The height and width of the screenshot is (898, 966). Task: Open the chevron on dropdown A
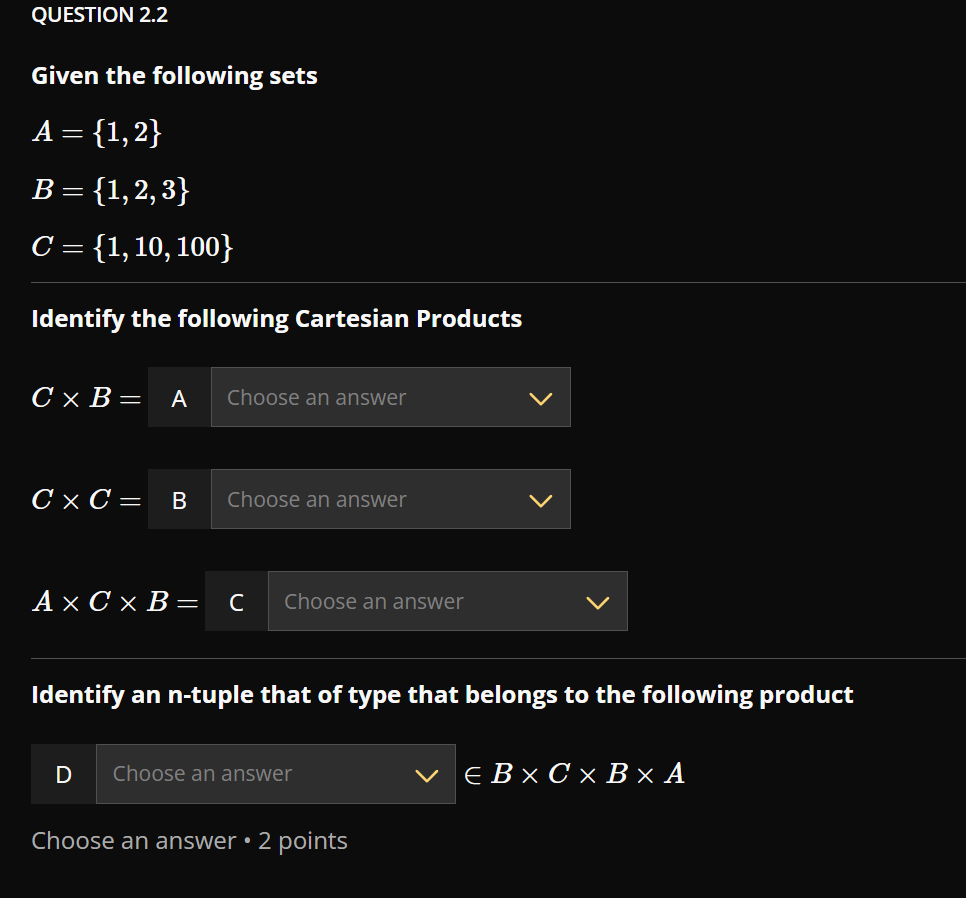tap(540, 397)
